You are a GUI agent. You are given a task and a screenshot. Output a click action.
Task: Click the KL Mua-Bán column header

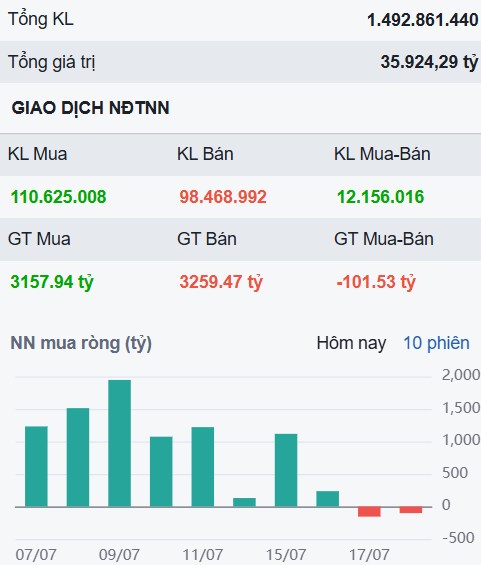click(382, 154)
